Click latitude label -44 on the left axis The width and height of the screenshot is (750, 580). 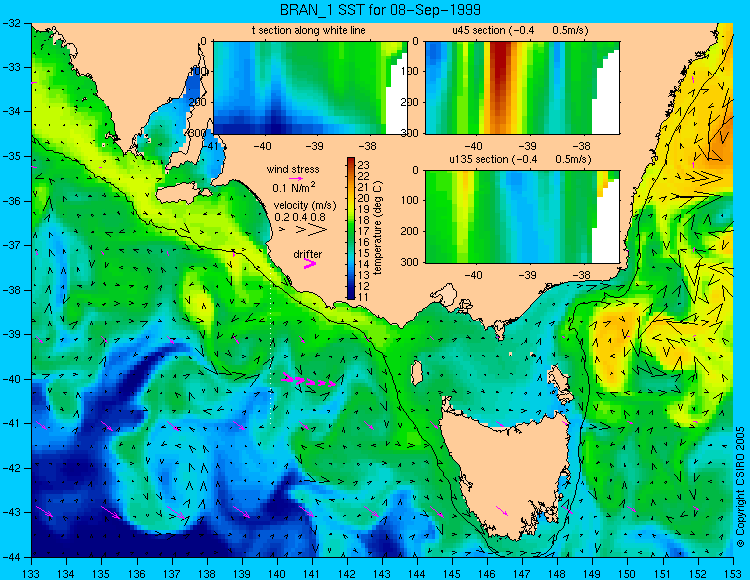(12, 557)
